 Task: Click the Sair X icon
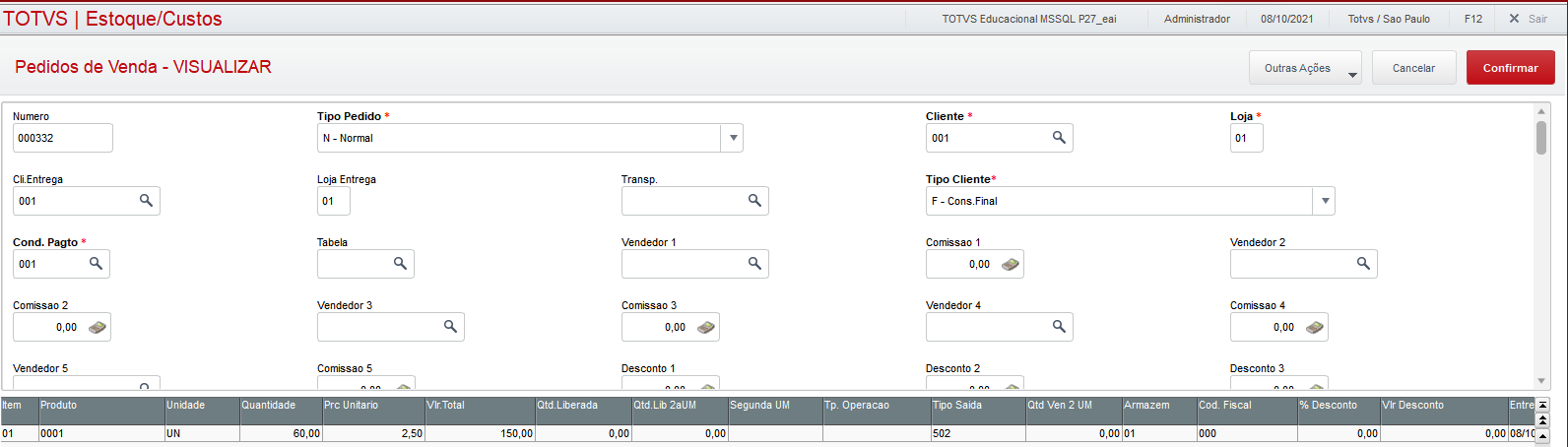click(1514, 19)
